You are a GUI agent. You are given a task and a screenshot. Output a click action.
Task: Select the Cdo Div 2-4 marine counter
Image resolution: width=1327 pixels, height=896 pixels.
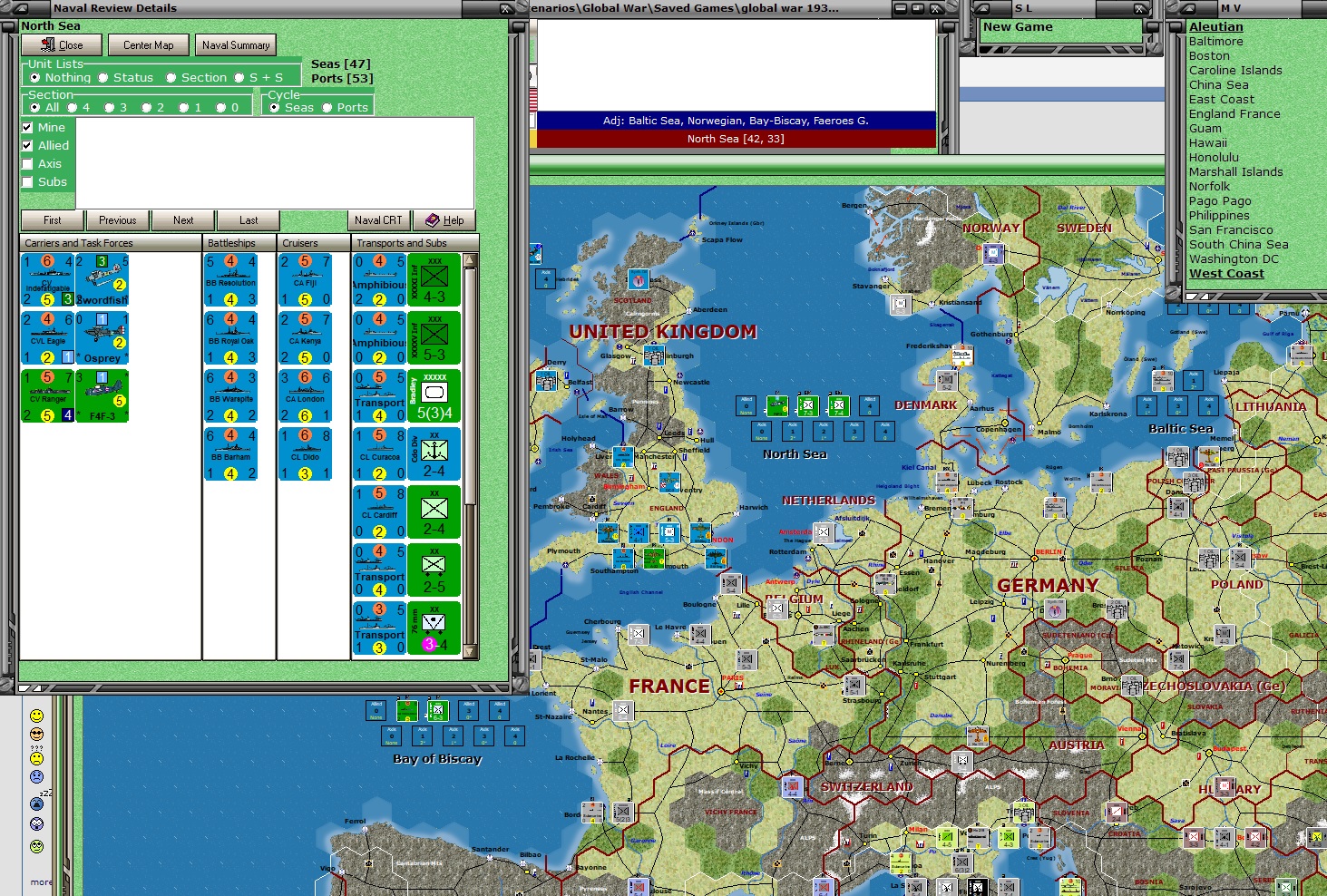(434, 454)
